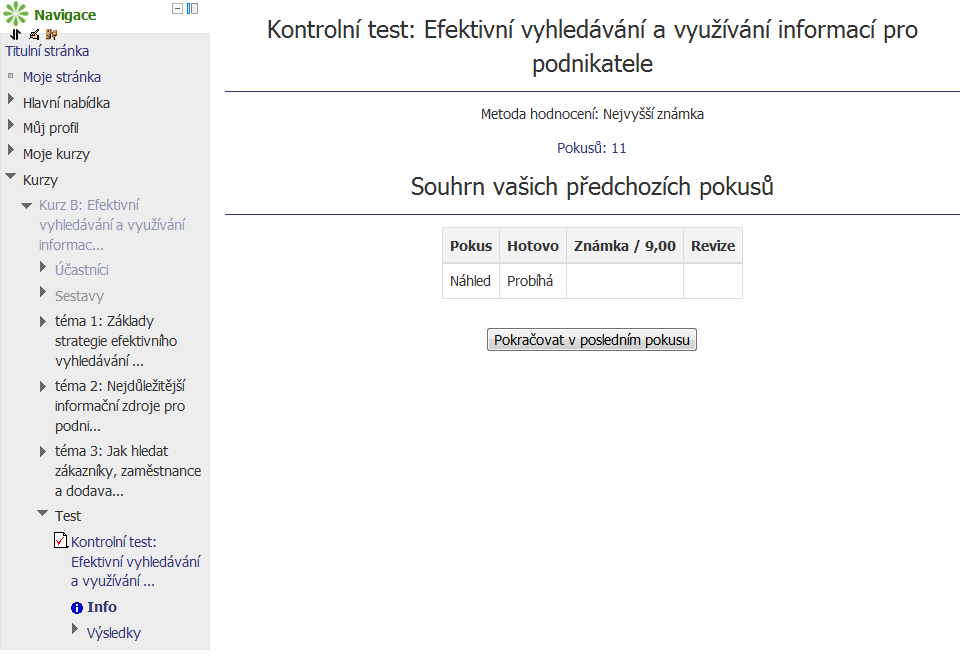Expand the Hlavní nabídka node
The width and height of the screenshot is (964, 658).
pos(10,99)
